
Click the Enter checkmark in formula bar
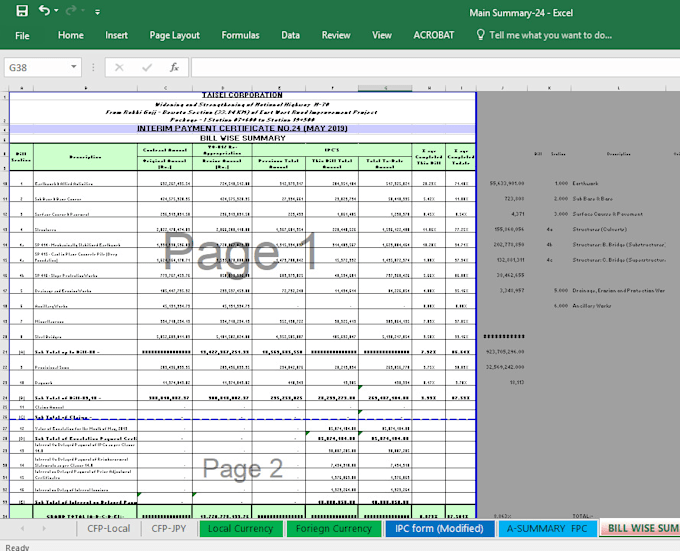coord(147,67)
